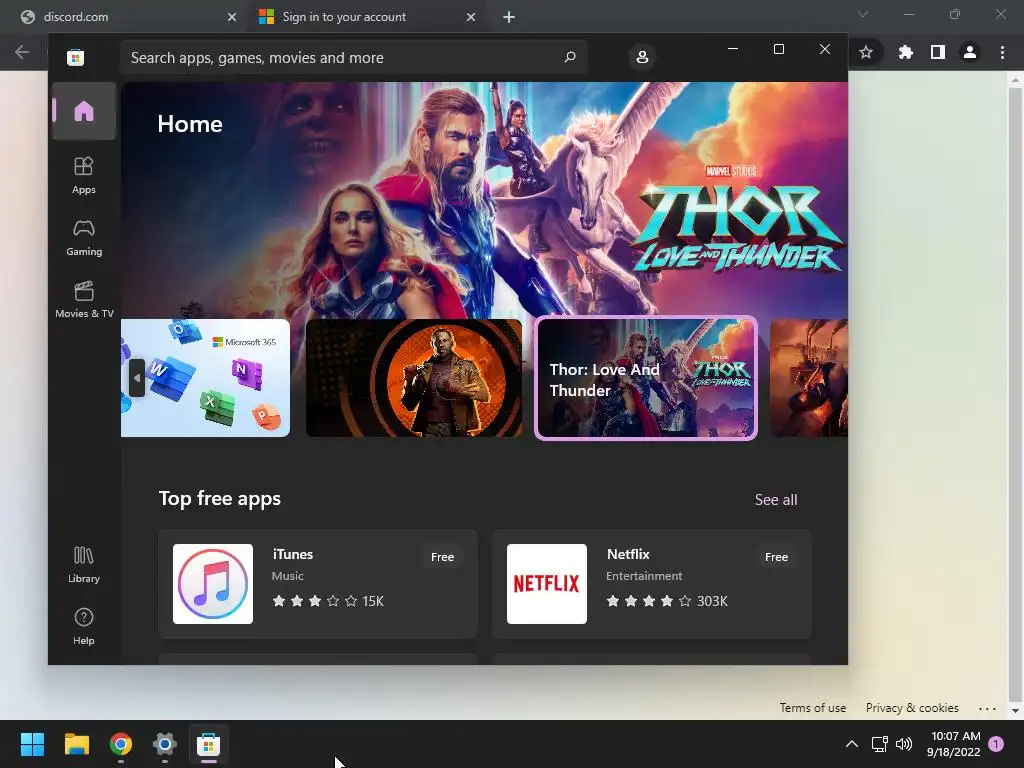Close the Sign in to your account tab

[471, 17]
